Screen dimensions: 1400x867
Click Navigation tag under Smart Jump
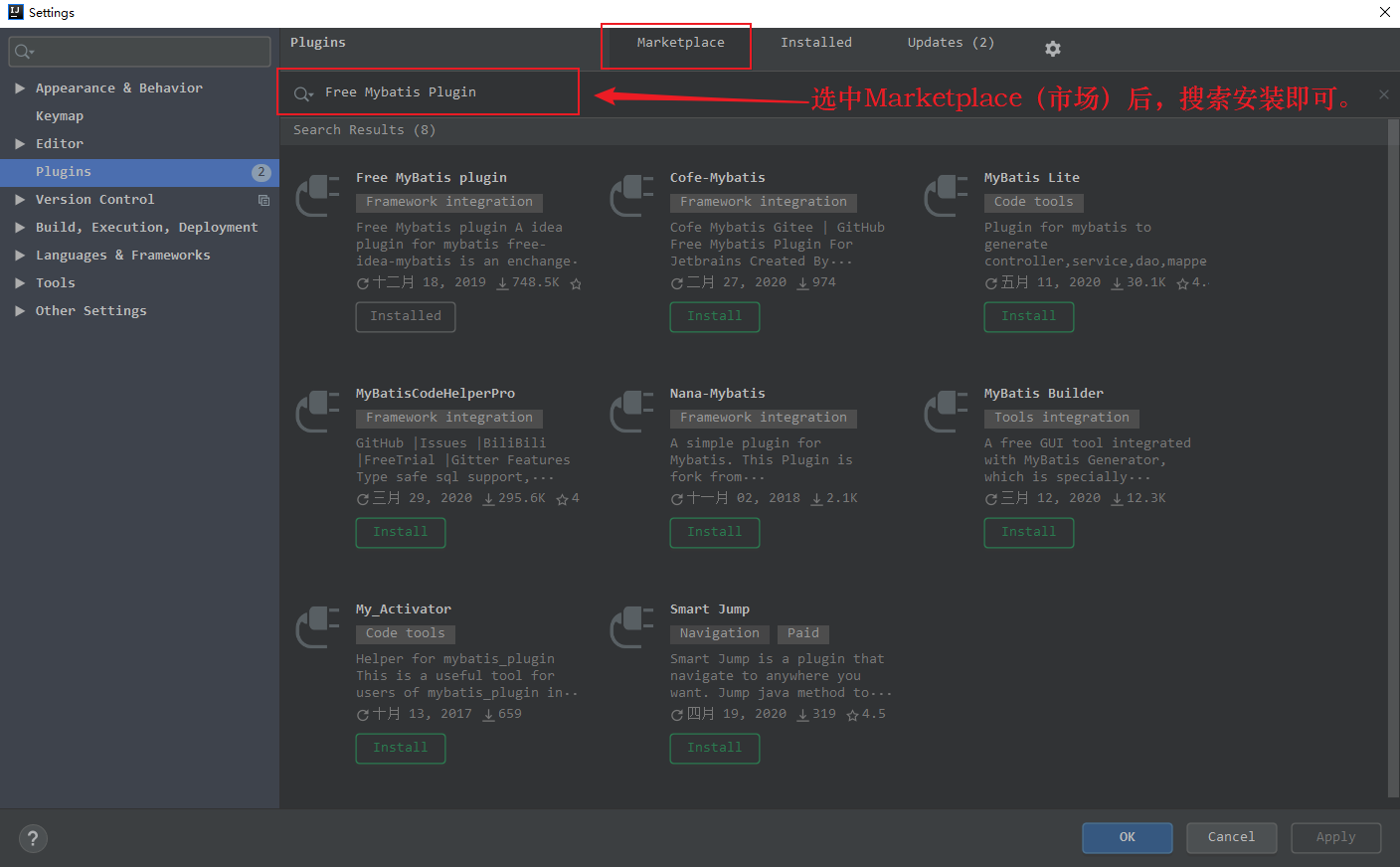click(x=720, y=634)
